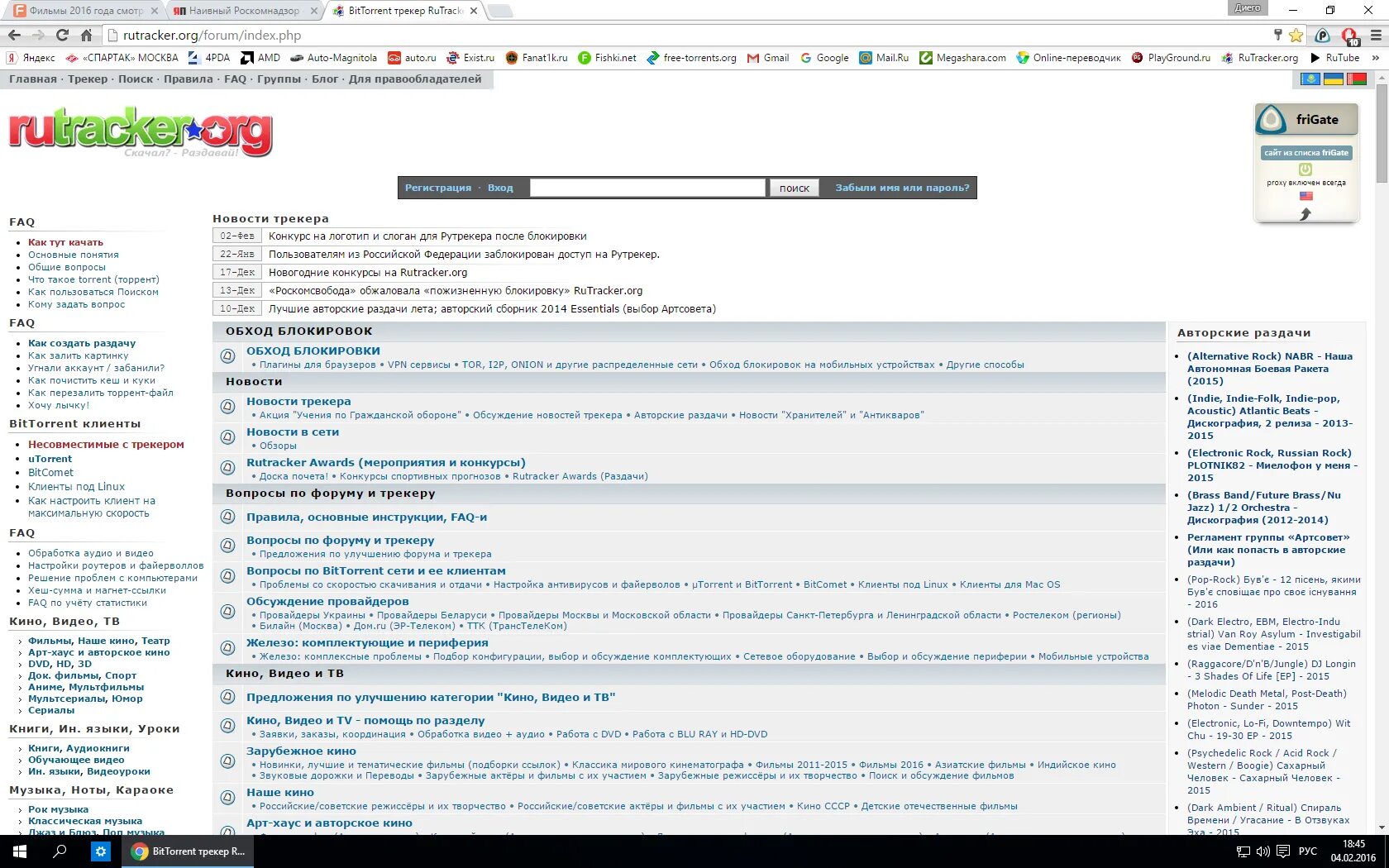Open the browser home page icon

click(x=86, y=36)
